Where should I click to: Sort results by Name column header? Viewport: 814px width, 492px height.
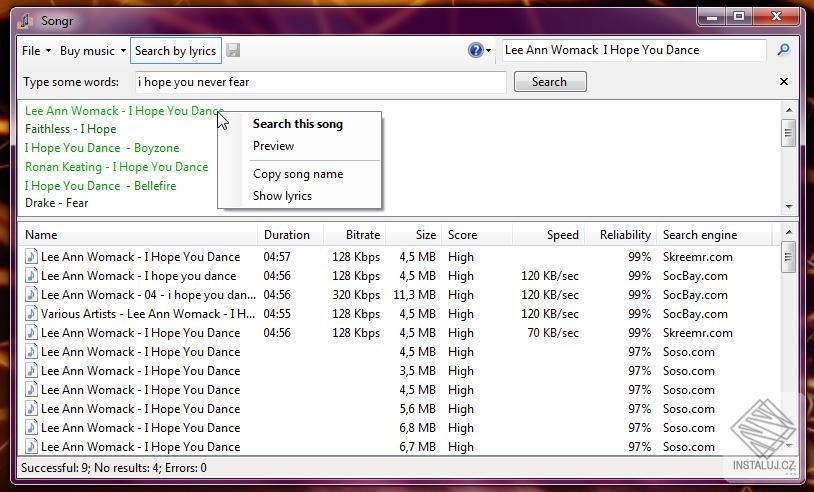(x=138, y=235)
